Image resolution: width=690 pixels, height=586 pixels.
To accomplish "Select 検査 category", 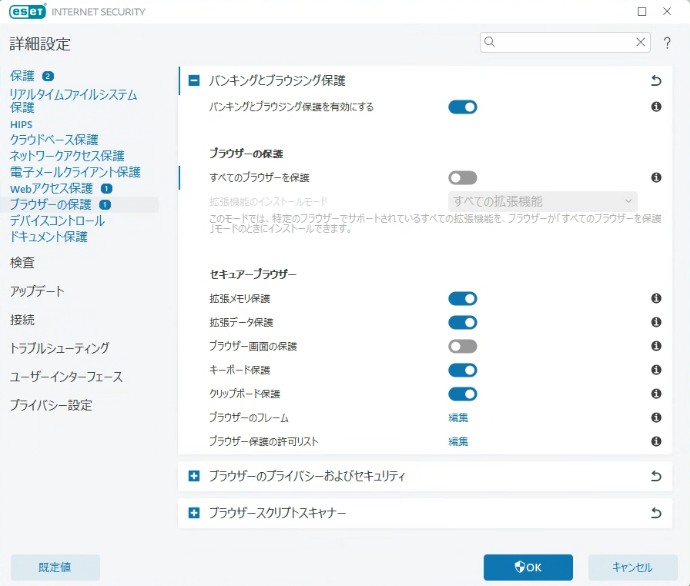I will pos(22,263).
